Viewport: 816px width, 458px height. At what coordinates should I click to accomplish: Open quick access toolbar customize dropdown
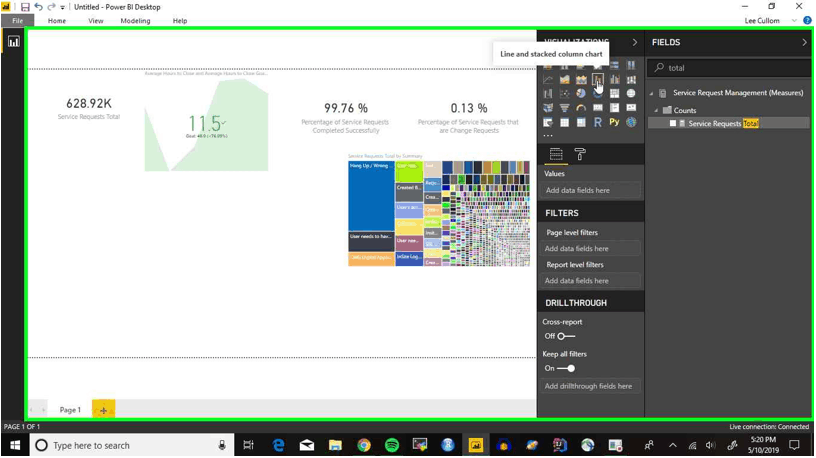tap(62, 7)
